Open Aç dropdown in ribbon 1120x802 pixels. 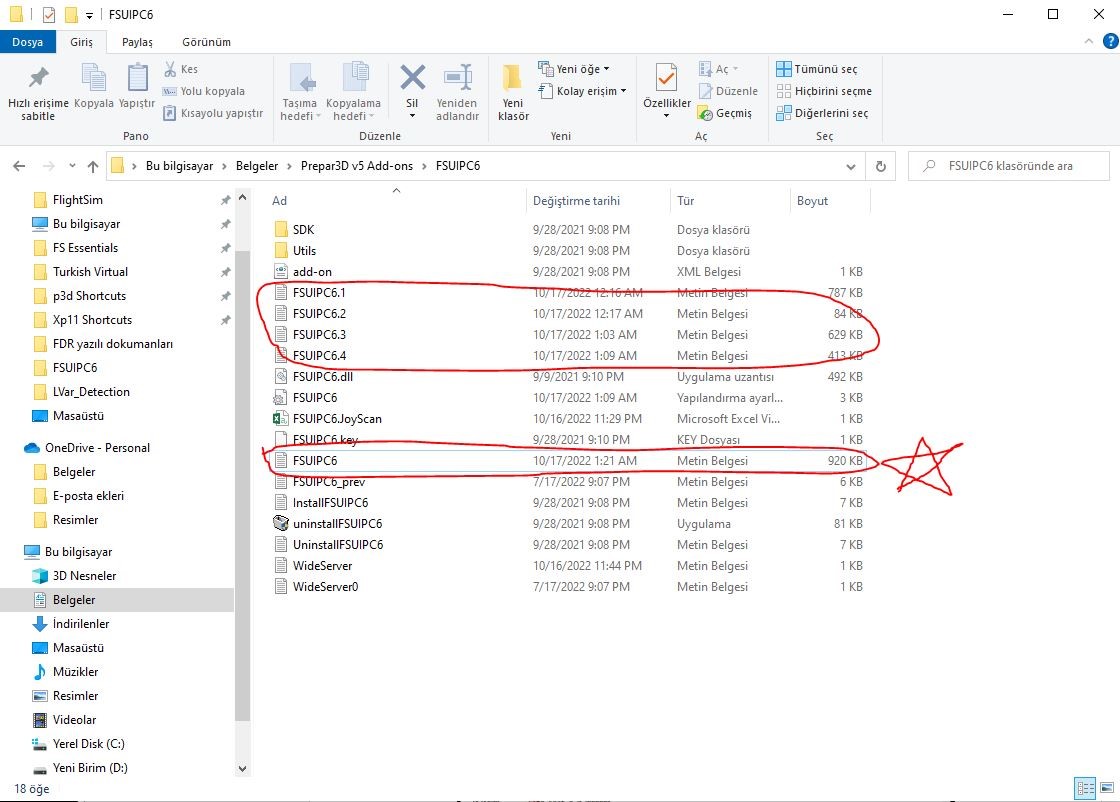[x=719, y=69]
